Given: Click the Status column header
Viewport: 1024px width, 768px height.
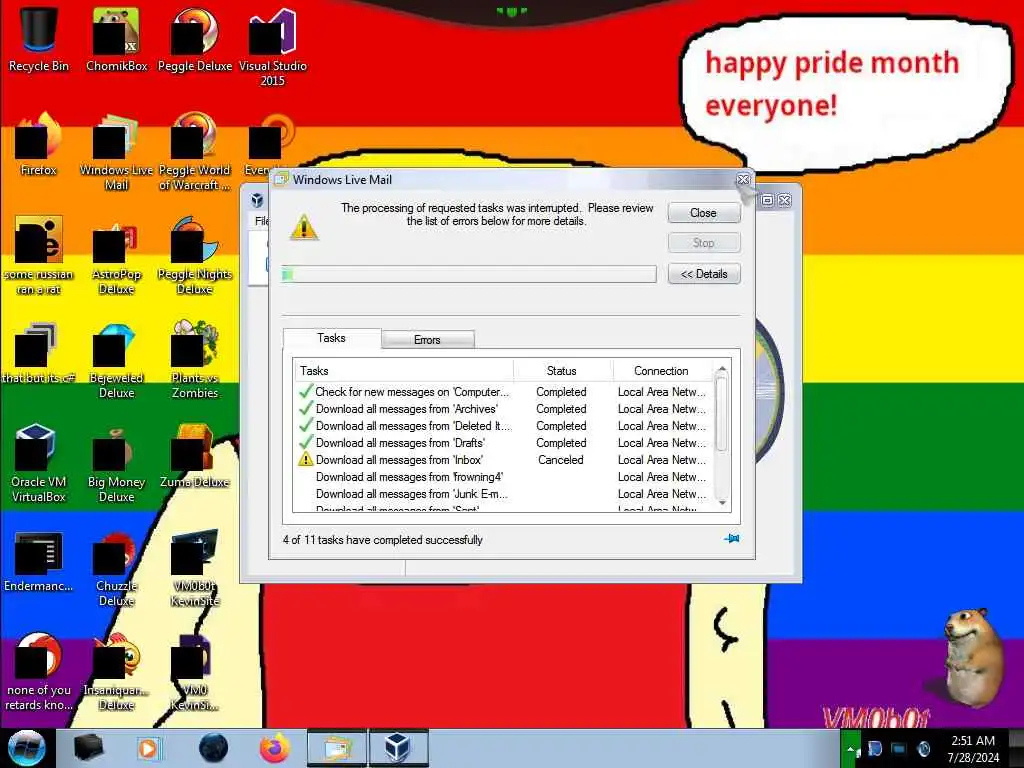Looking at the screenshot, I should tap(562, 370).
